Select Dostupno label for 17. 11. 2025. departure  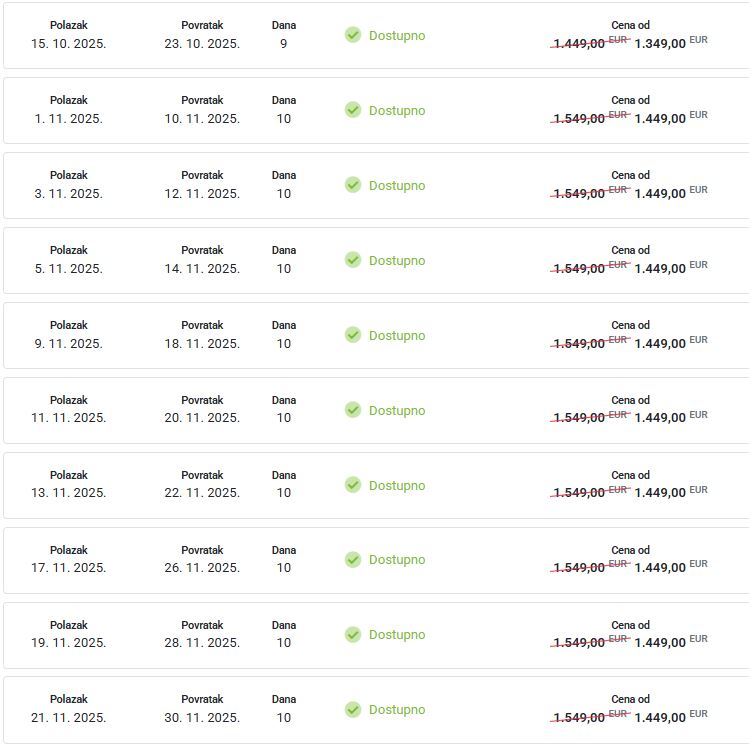click(397, 560)
